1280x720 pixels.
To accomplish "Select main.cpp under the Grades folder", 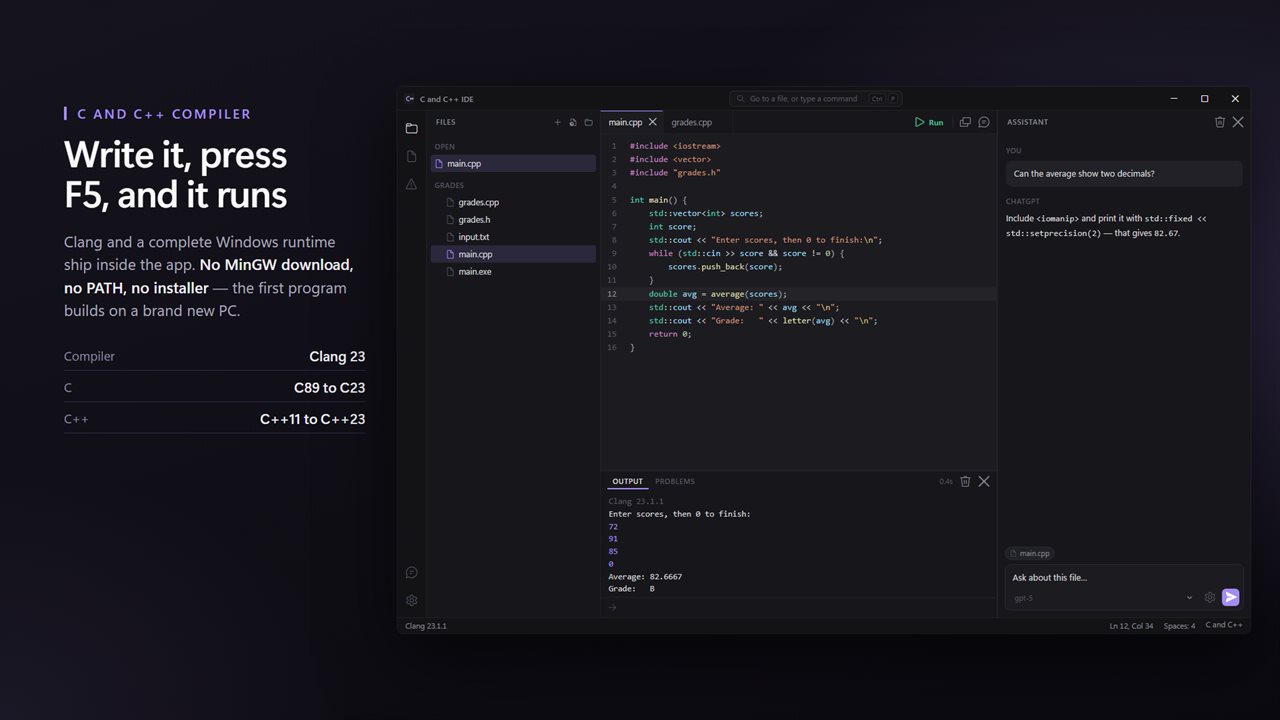I will (x=513, y=254).
